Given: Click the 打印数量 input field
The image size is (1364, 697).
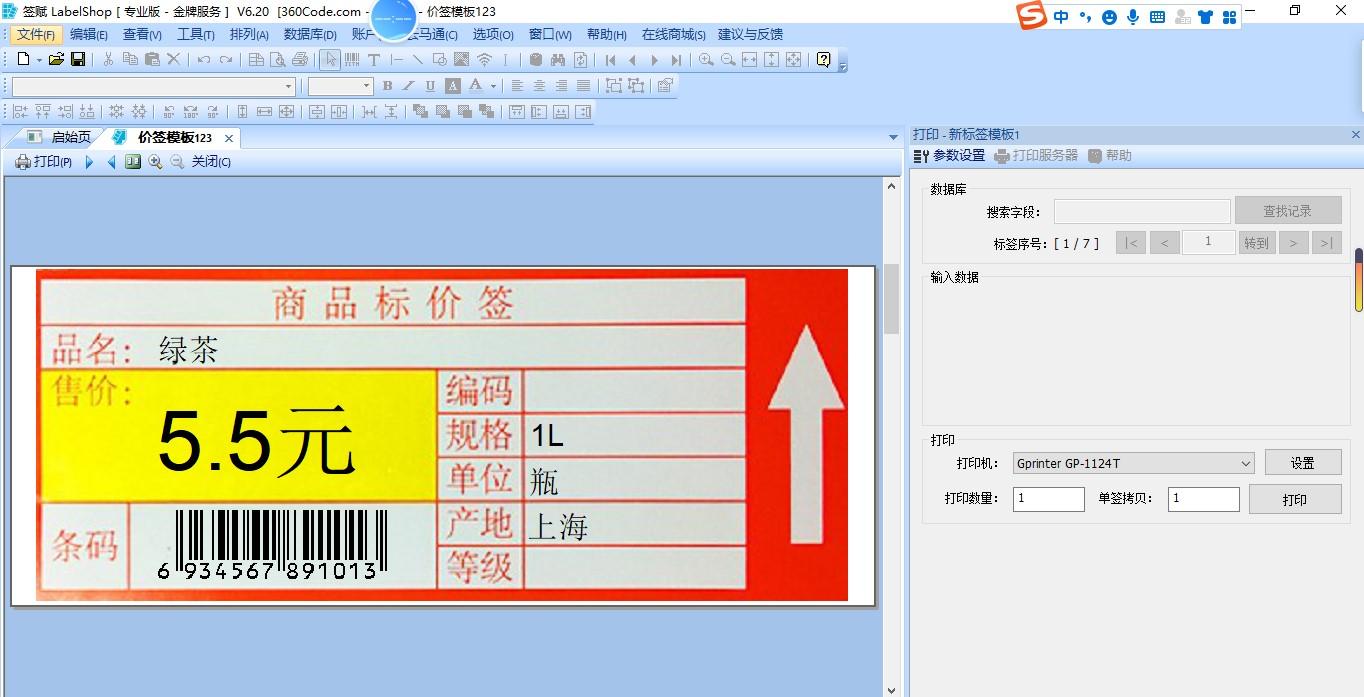Looking at the screenshot, I should [1048, 498].
